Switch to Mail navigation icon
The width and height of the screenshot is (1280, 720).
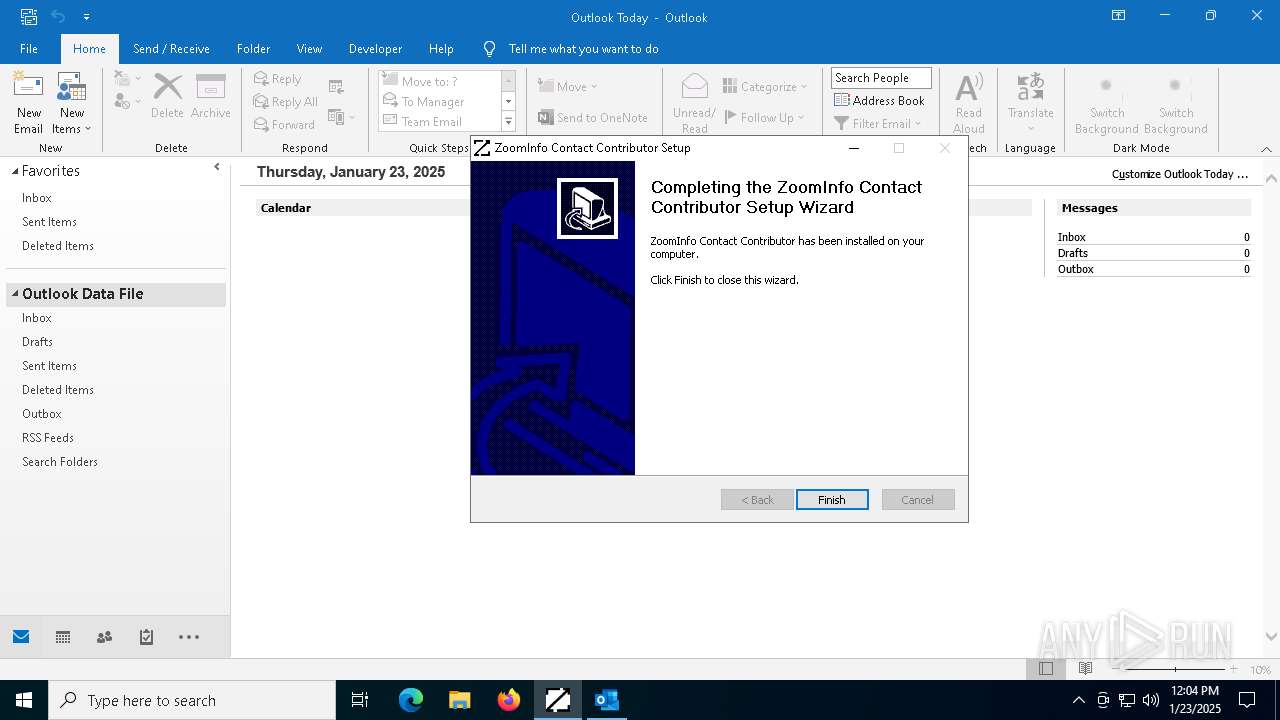[21, 637]
